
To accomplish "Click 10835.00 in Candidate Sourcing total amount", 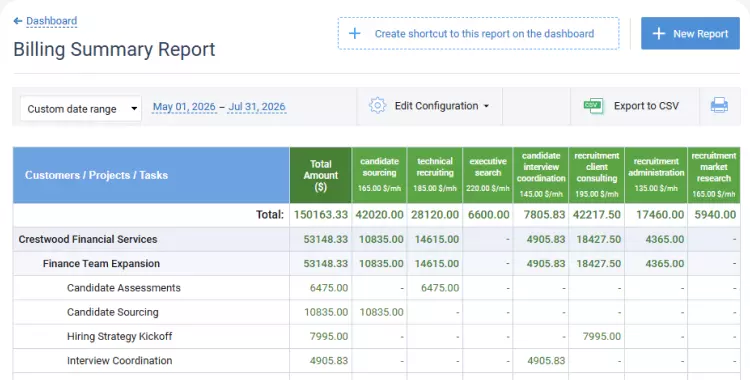I will coord(326,312).
